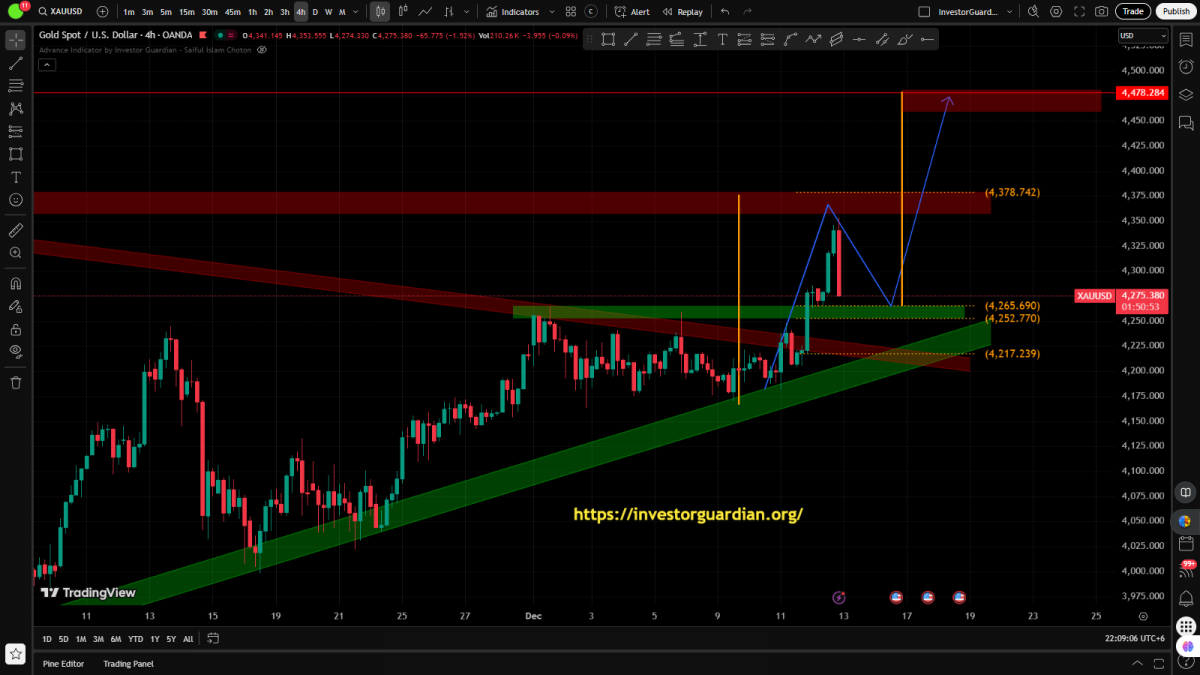Open the USD currency dropdown
Image resolution: width=1200 pixels, height=675 pixels.
coord(1142,36)
